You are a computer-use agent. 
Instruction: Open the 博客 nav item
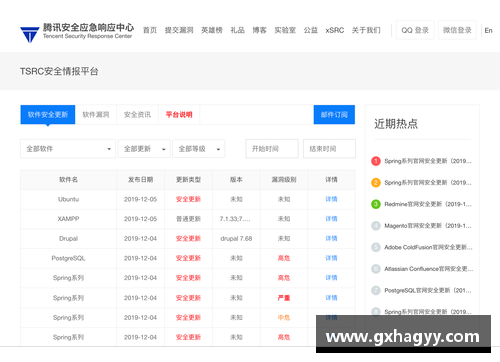coord(259,30)
